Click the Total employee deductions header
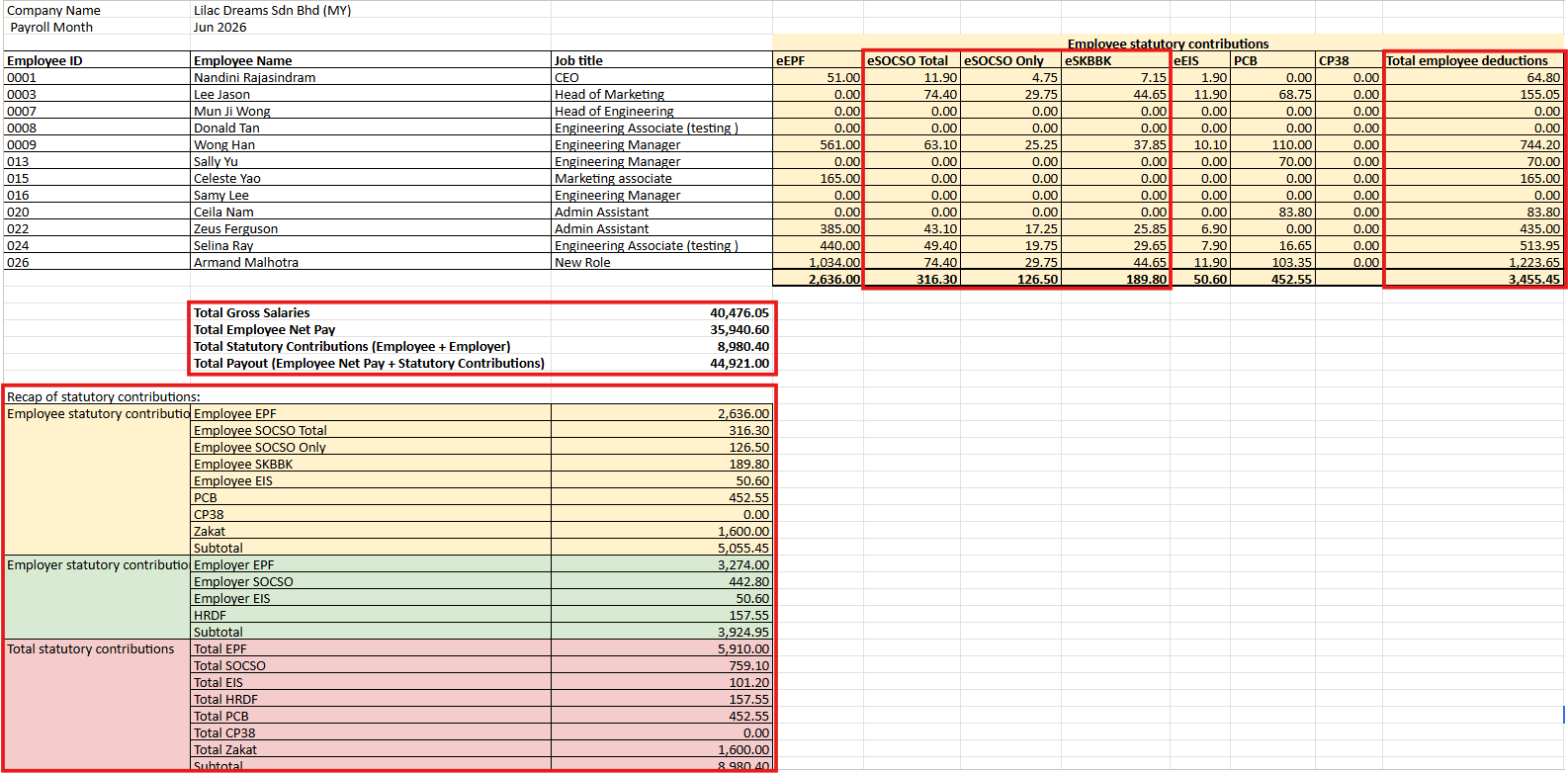1568x773 pixels. click(x=1473, y=60)
